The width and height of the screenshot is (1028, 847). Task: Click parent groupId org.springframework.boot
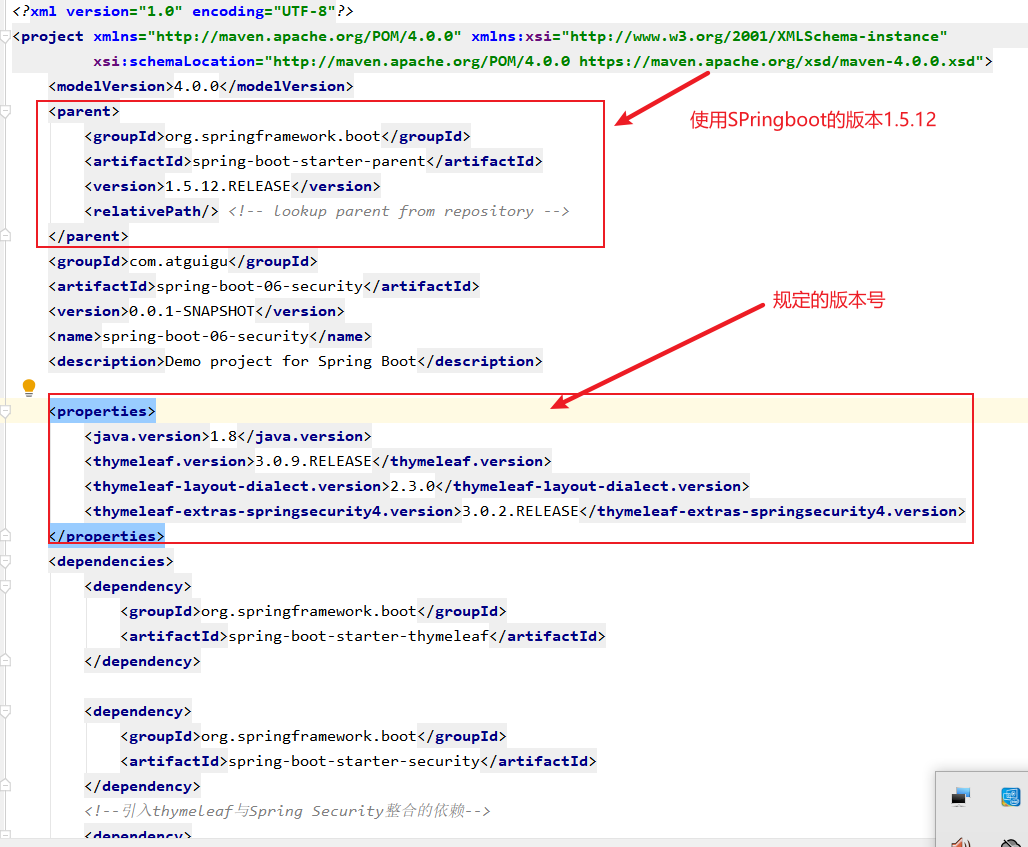(273, 136)
